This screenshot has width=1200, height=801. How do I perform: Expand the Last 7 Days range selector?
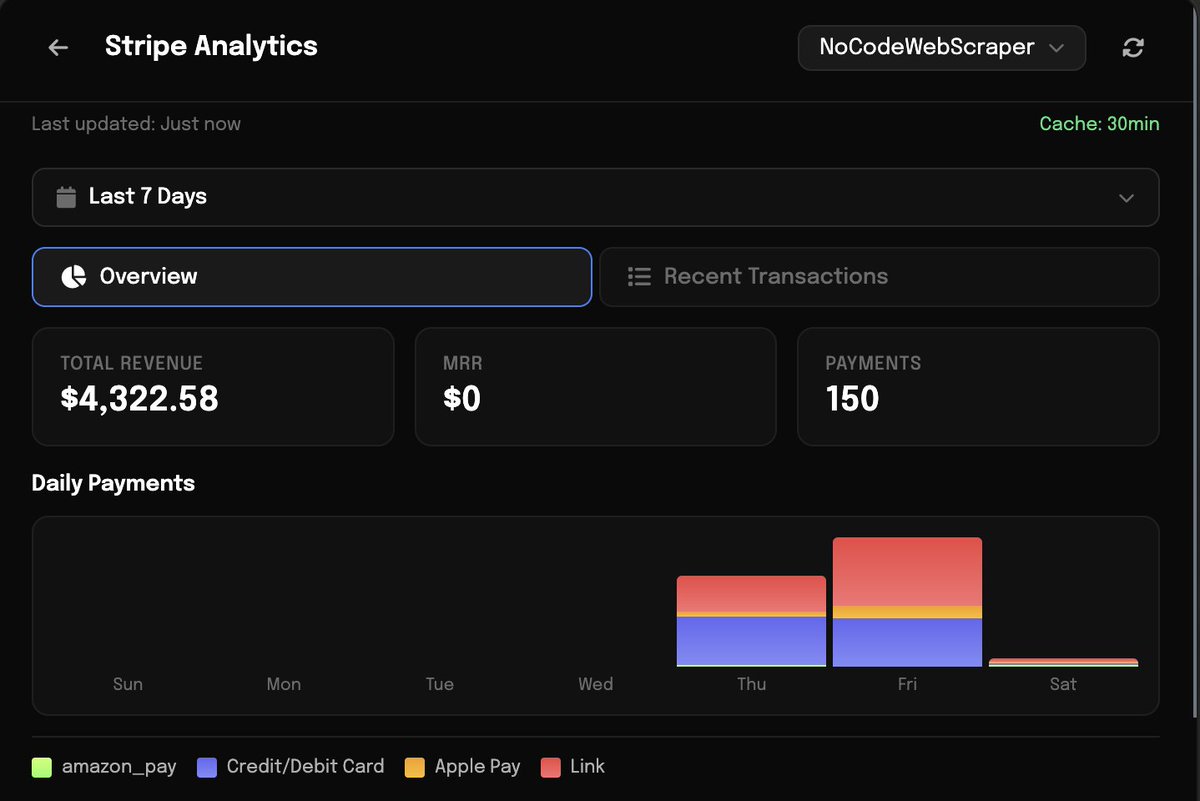[x=596, y=197]
